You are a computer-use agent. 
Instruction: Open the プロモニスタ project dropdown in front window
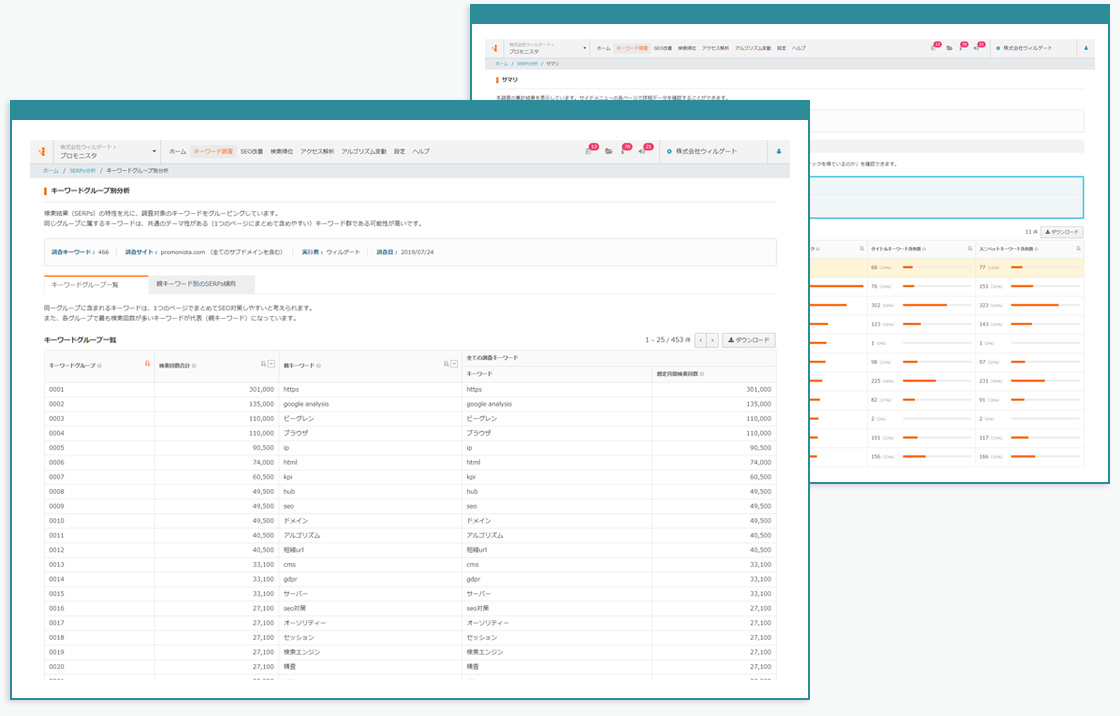point(108,151)
